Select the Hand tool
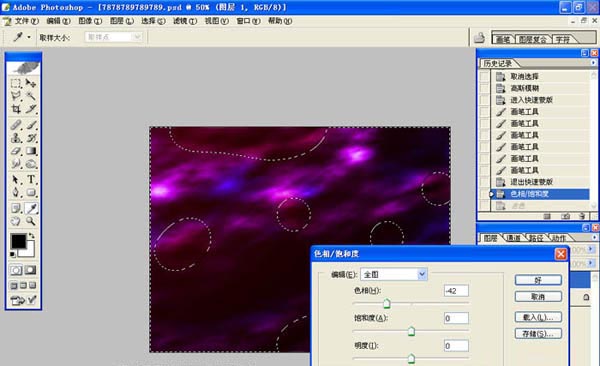 click(x=16, y=221)
